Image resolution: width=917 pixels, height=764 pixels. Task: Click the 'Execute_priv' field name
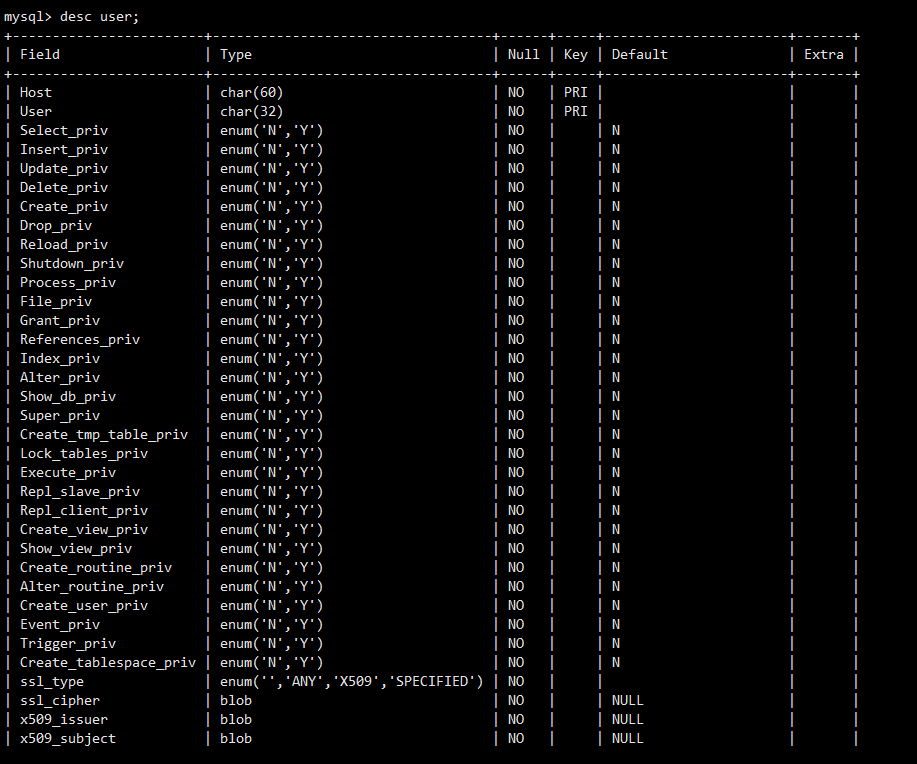68,473
